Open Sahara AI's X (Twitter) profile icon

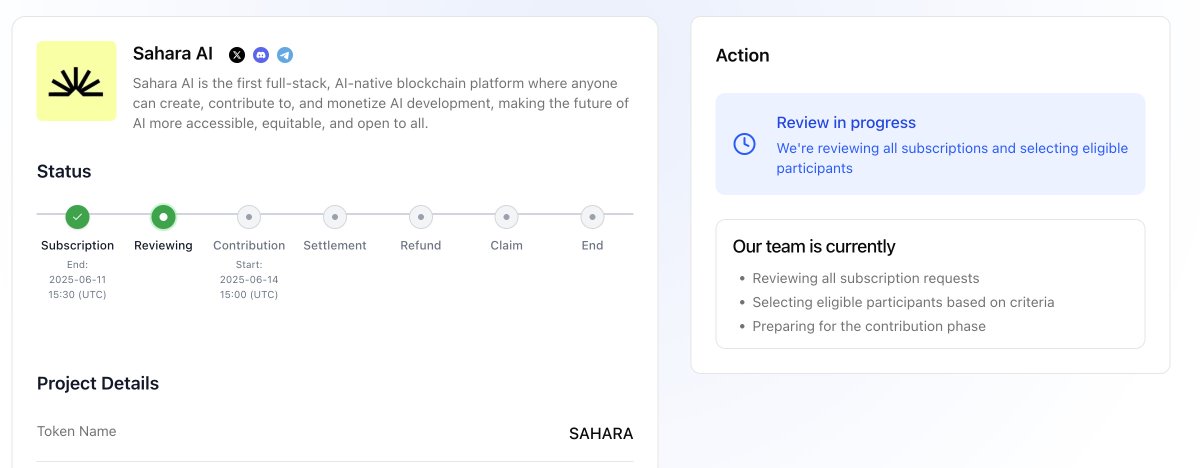click(x=237, y=55)
